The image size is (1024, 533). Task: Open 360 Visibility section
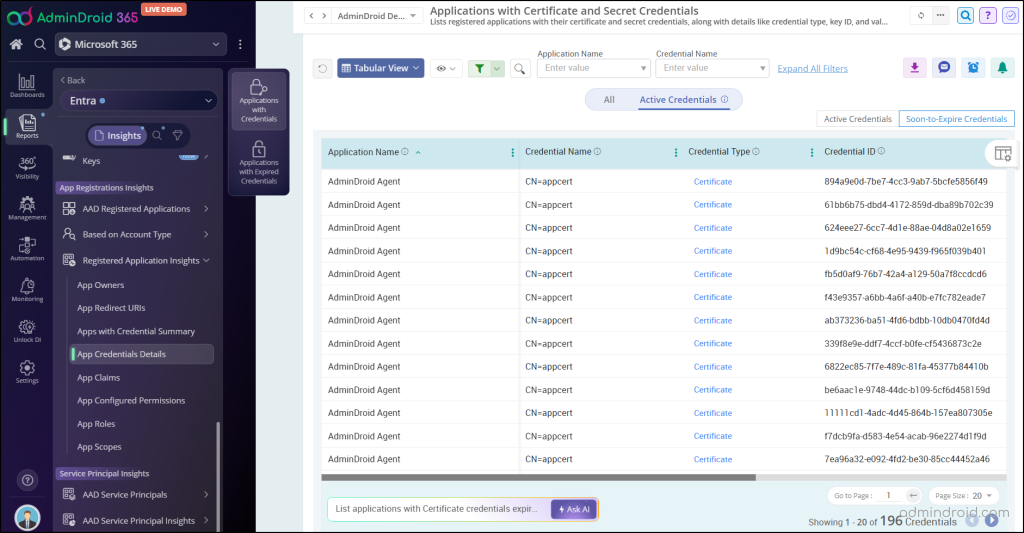click(27, 167)
